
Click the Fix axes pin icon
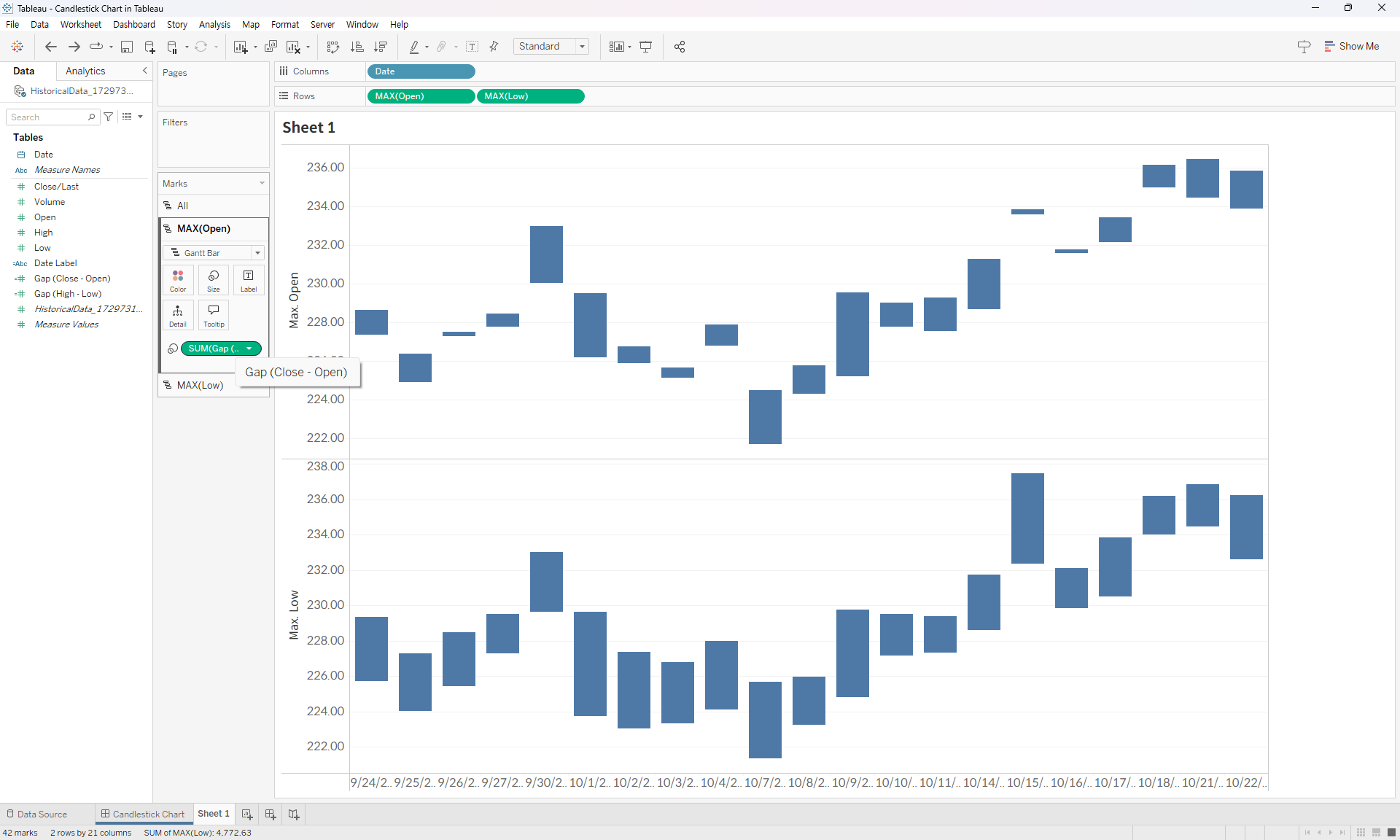click(494, 47)
